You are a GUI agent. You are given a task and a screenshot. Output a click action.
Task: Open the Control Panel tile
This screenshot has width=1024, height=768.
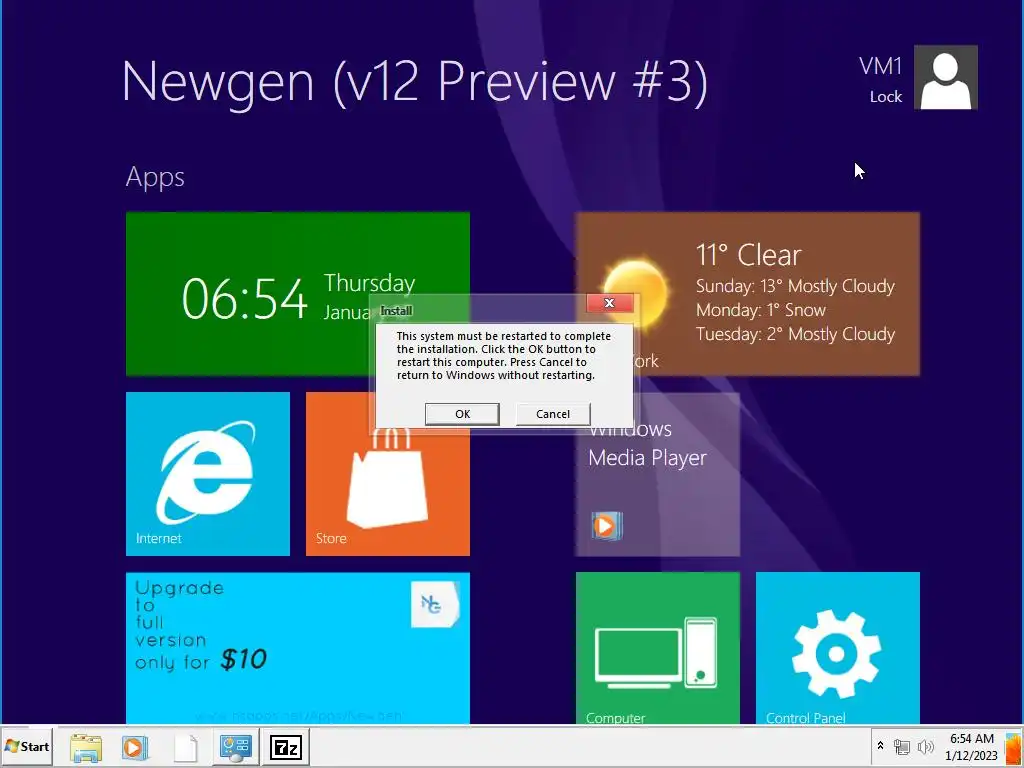point(837,648)
